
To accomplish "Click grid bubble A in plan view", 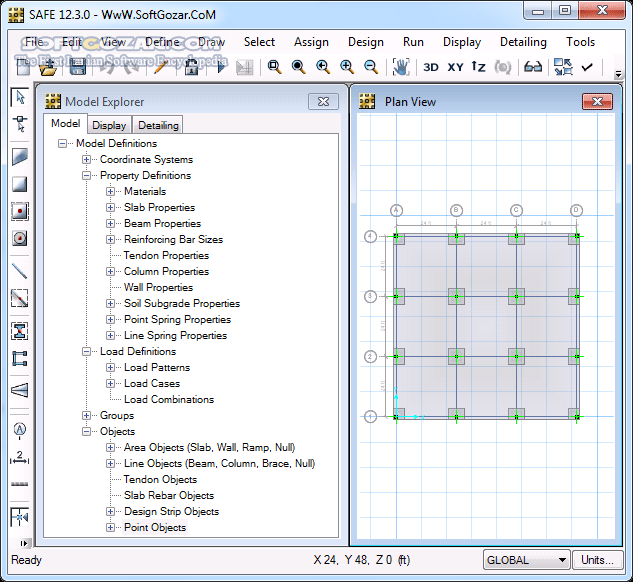I will (396, 210).
